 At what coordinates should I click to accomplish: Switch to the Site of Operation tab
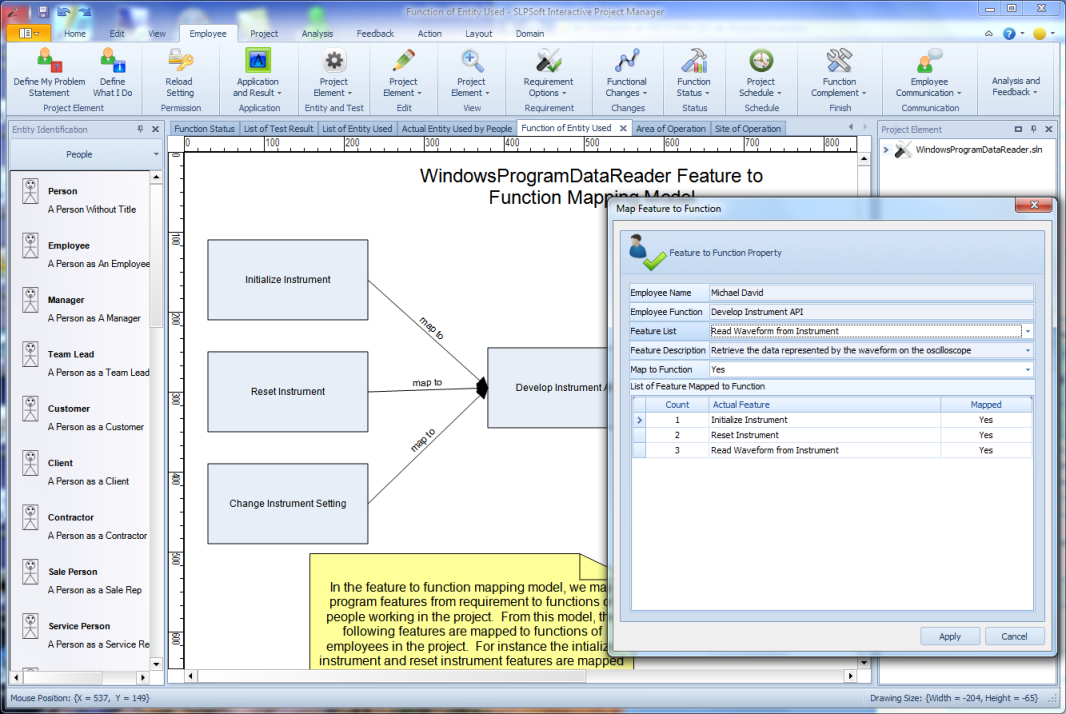pos(748,129)
